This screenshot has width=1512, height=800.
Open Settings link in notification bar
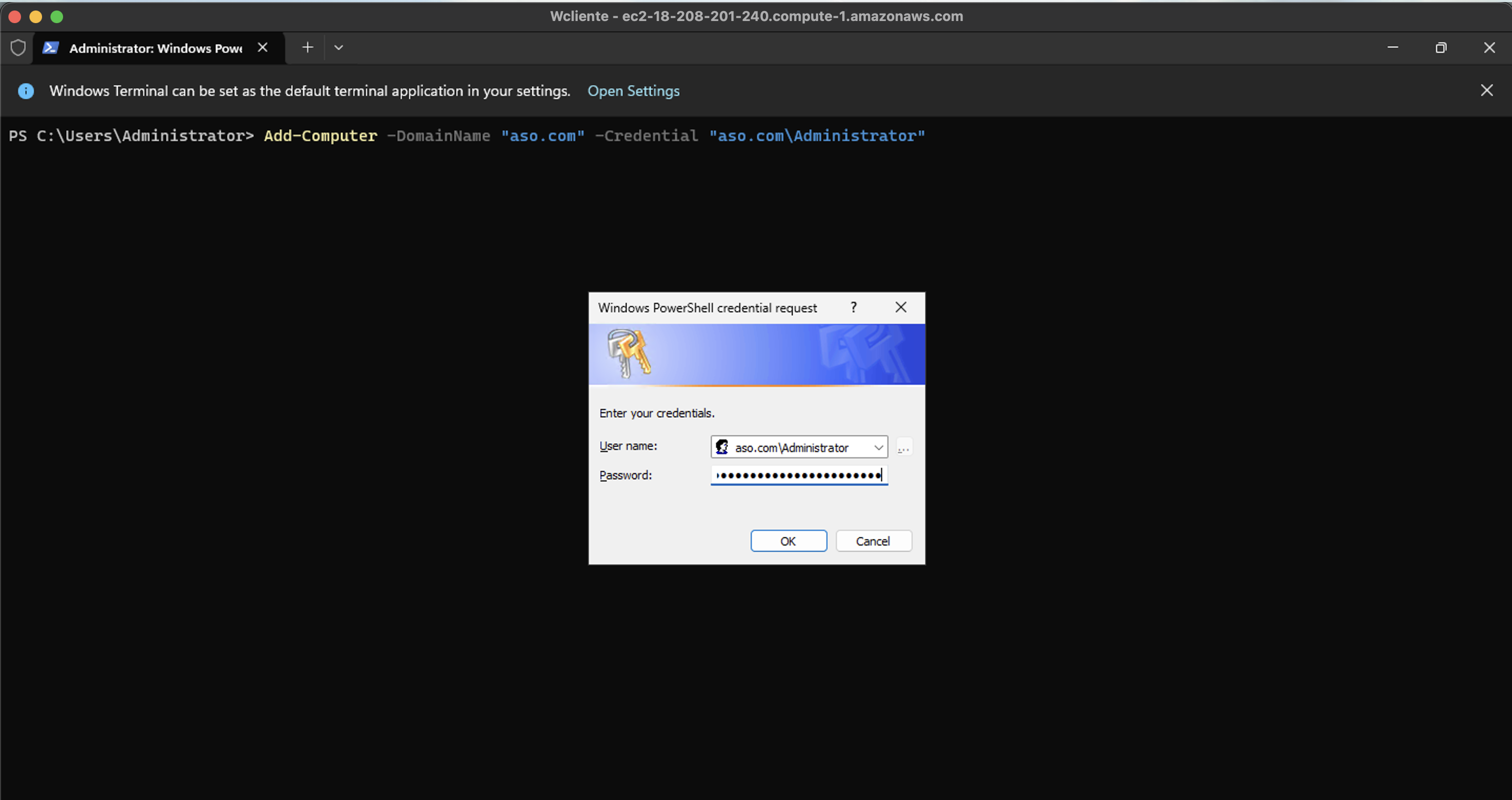point(634,91)
